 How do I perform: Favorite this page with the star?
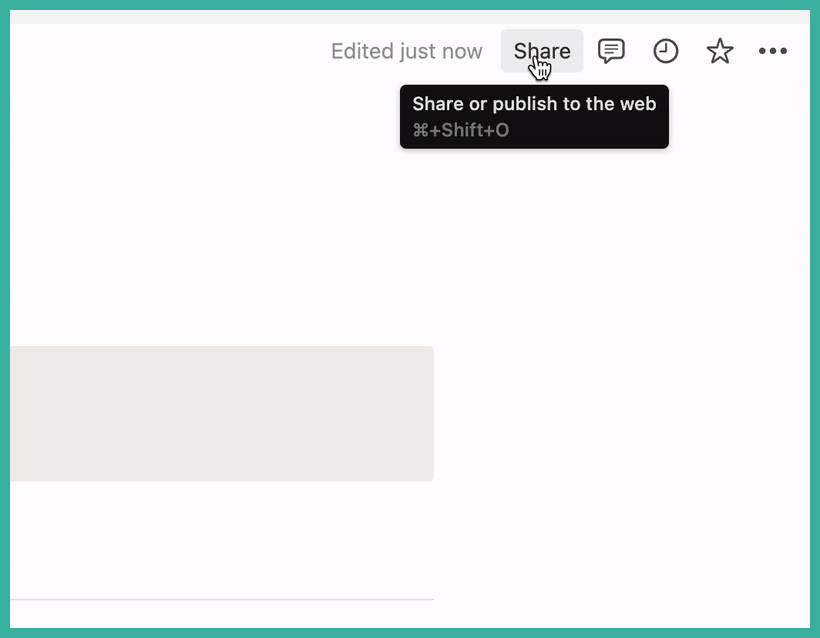(720, 51)
